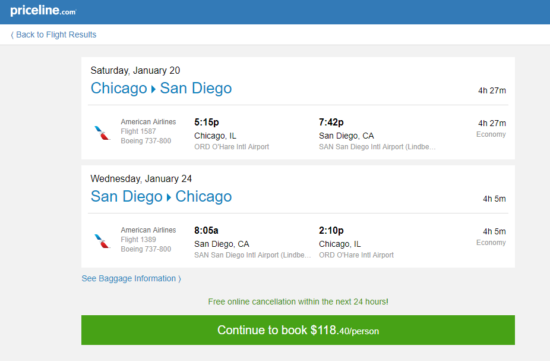Click Continue to book $118.40/person button
Image resolution: width=550 pixels, height=361 pixels.
point(298,330)
